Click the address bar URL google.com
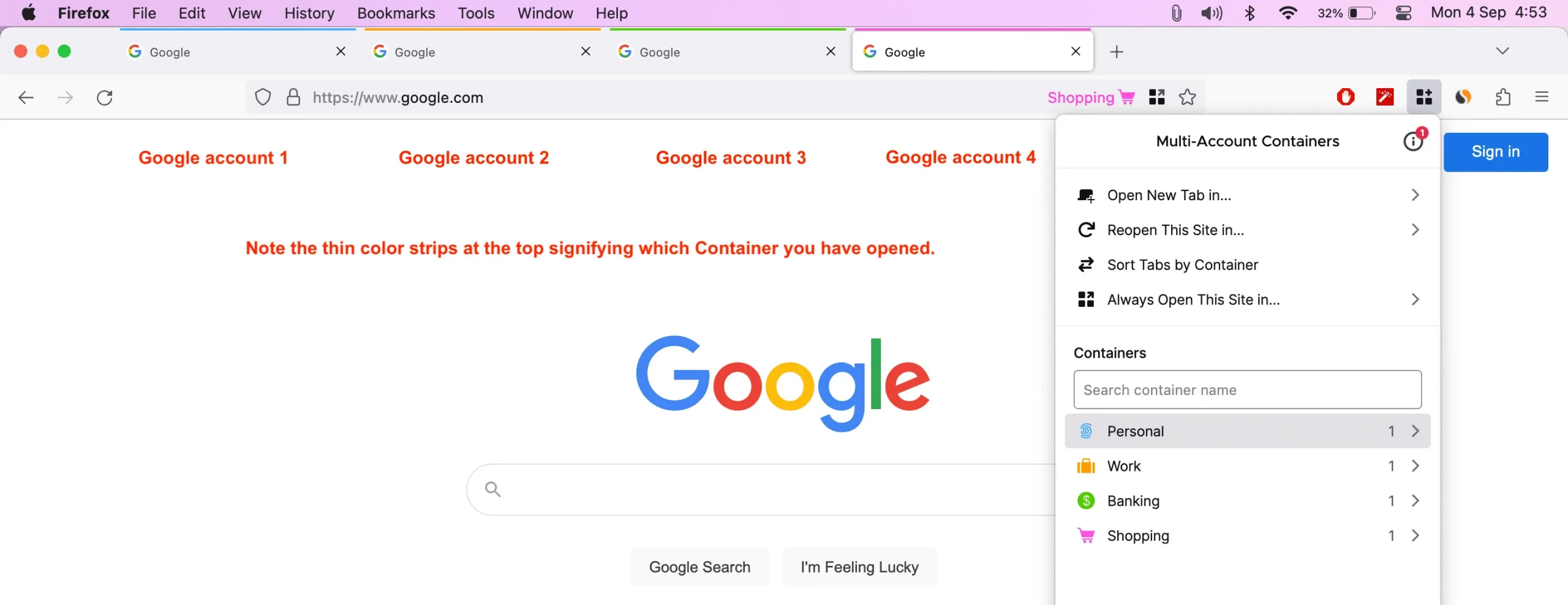The image size is (1568, 605). 398,97
